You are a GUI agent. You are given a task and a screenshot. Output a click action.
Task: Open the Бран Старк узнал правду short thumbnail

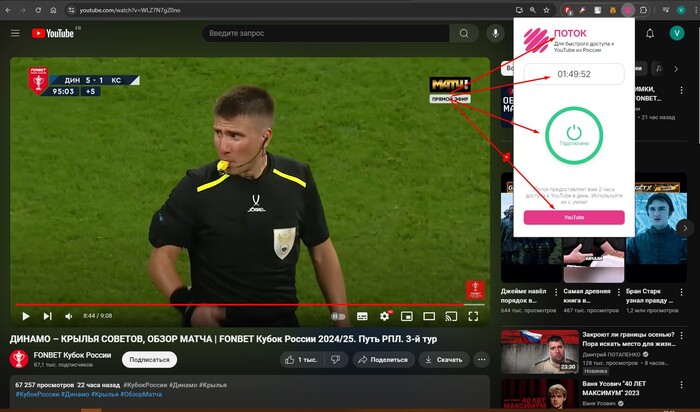(x=656, y=228)
